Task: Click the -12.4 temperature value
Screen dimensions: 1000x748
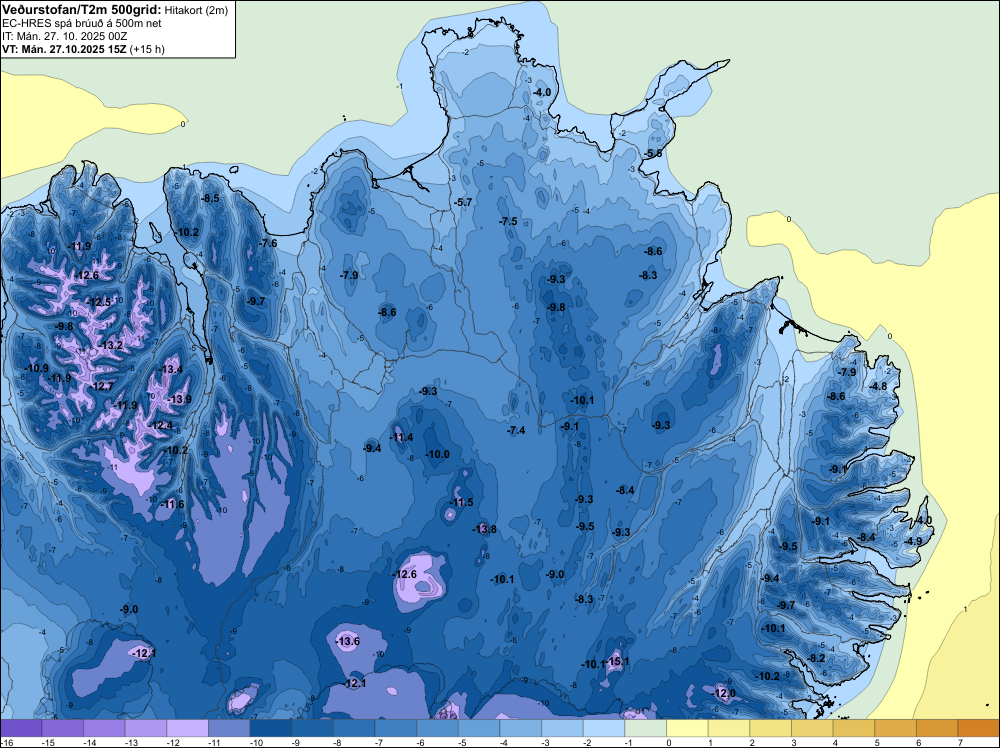Action: tap(160, 425)
